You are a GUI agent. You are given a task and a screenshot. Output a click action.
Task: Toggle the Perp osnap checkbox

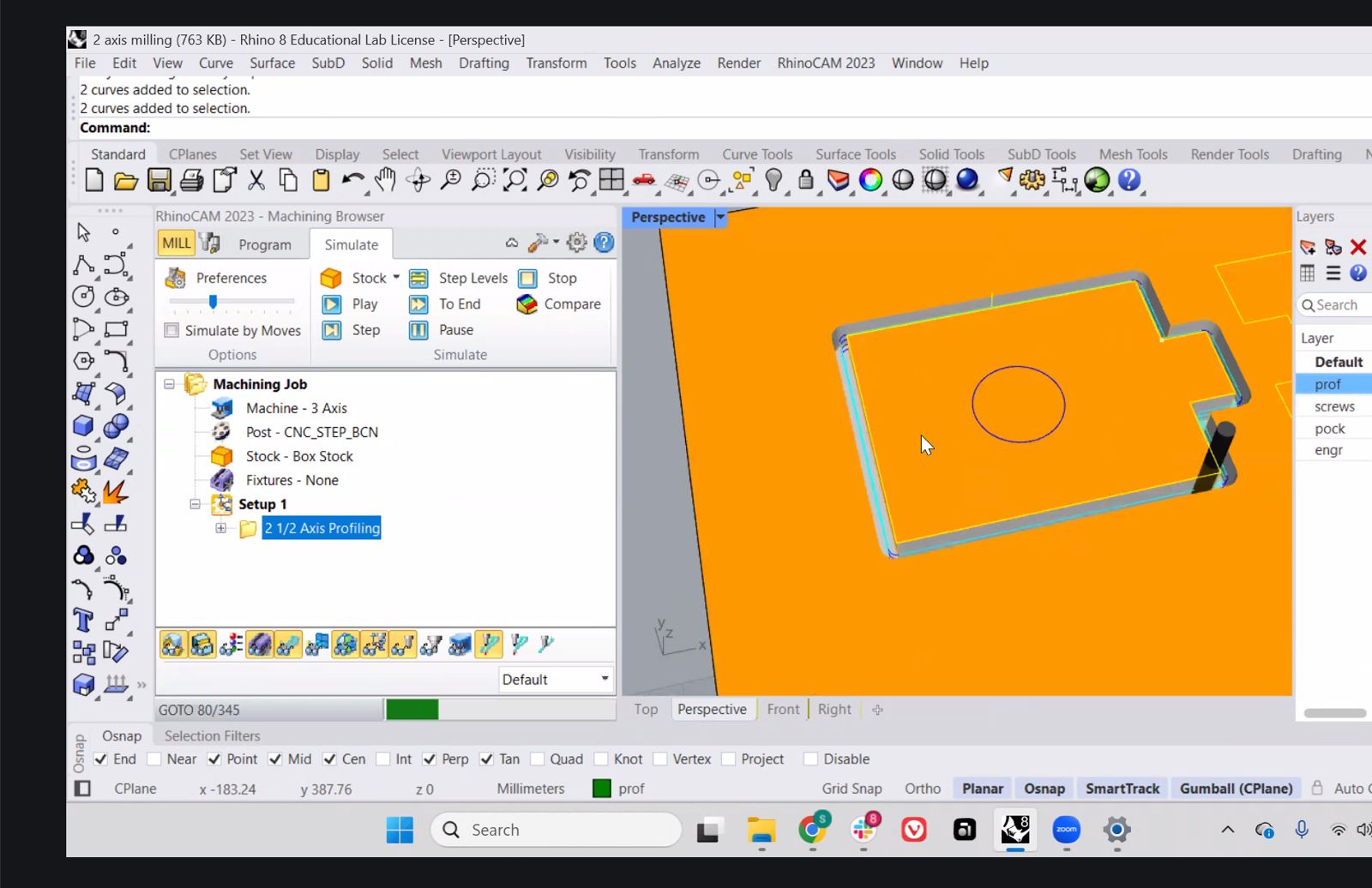point(430,759)
